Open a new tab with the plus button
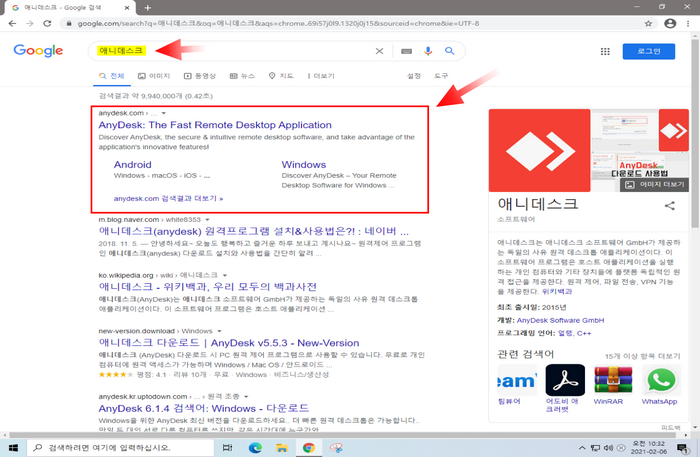This screenshot has height=457, width=700. click(x=148, y=8)
